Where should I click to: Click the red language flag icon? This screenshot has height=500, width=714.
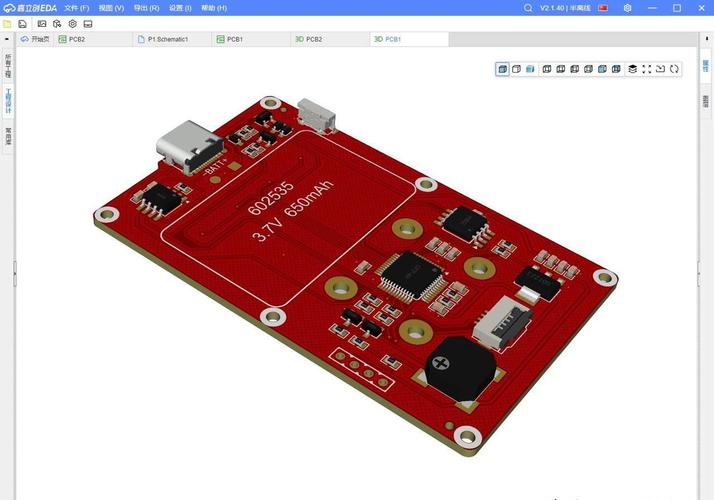click(x=603, y=7)
